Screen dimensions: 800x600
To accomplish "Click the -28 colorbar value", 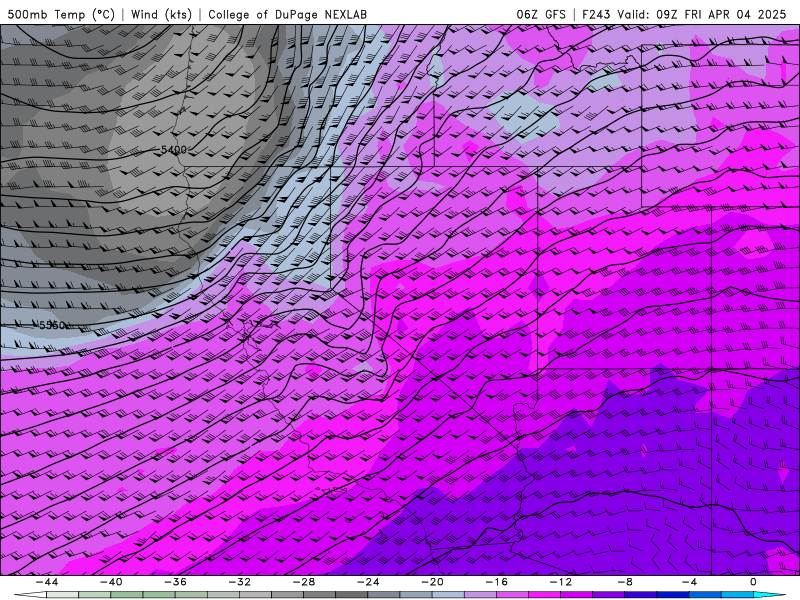I will tap(304, 582).
